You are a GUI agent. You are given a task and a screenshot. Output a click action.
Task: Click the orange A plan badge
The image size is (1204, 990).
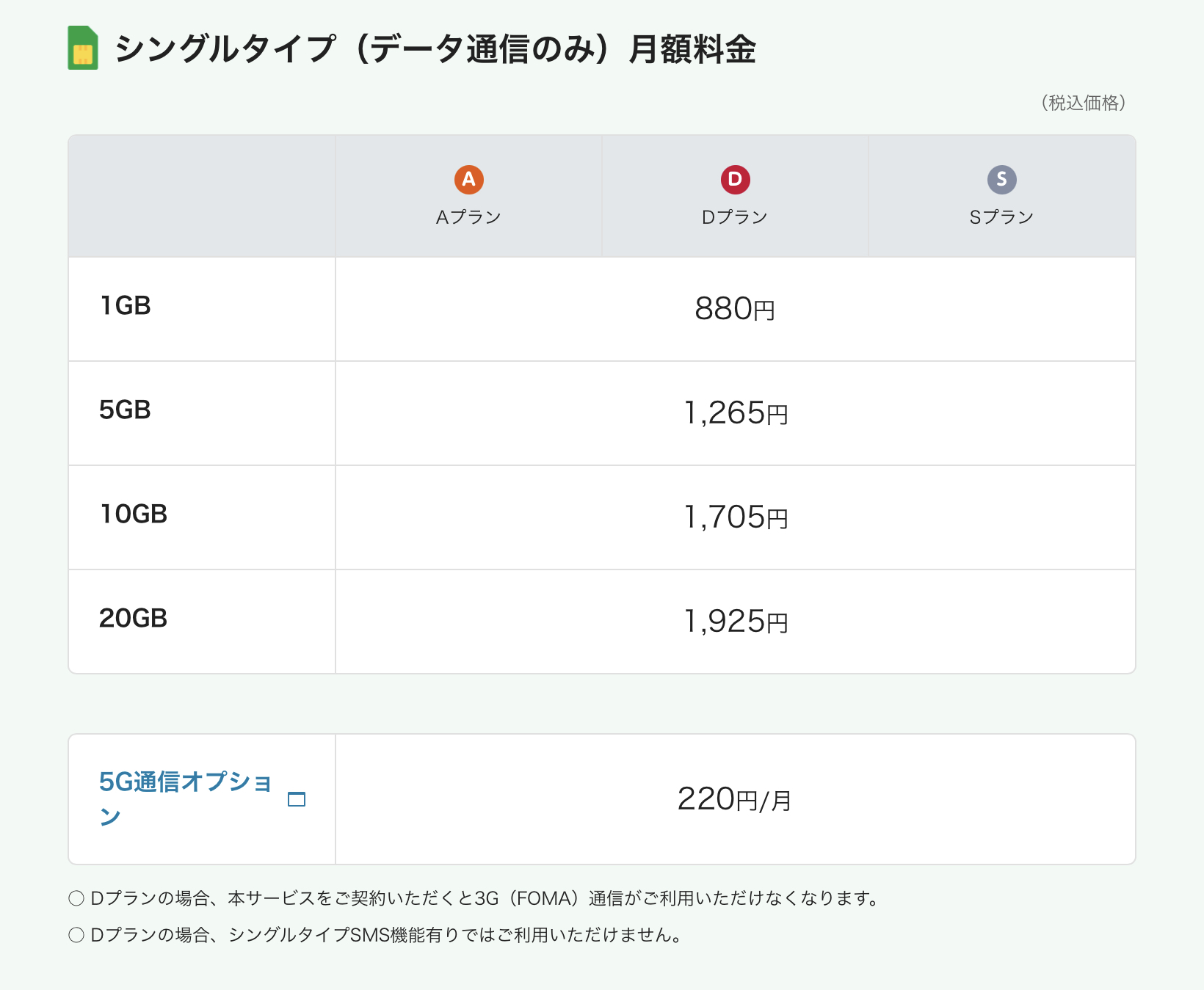[468, 180]
